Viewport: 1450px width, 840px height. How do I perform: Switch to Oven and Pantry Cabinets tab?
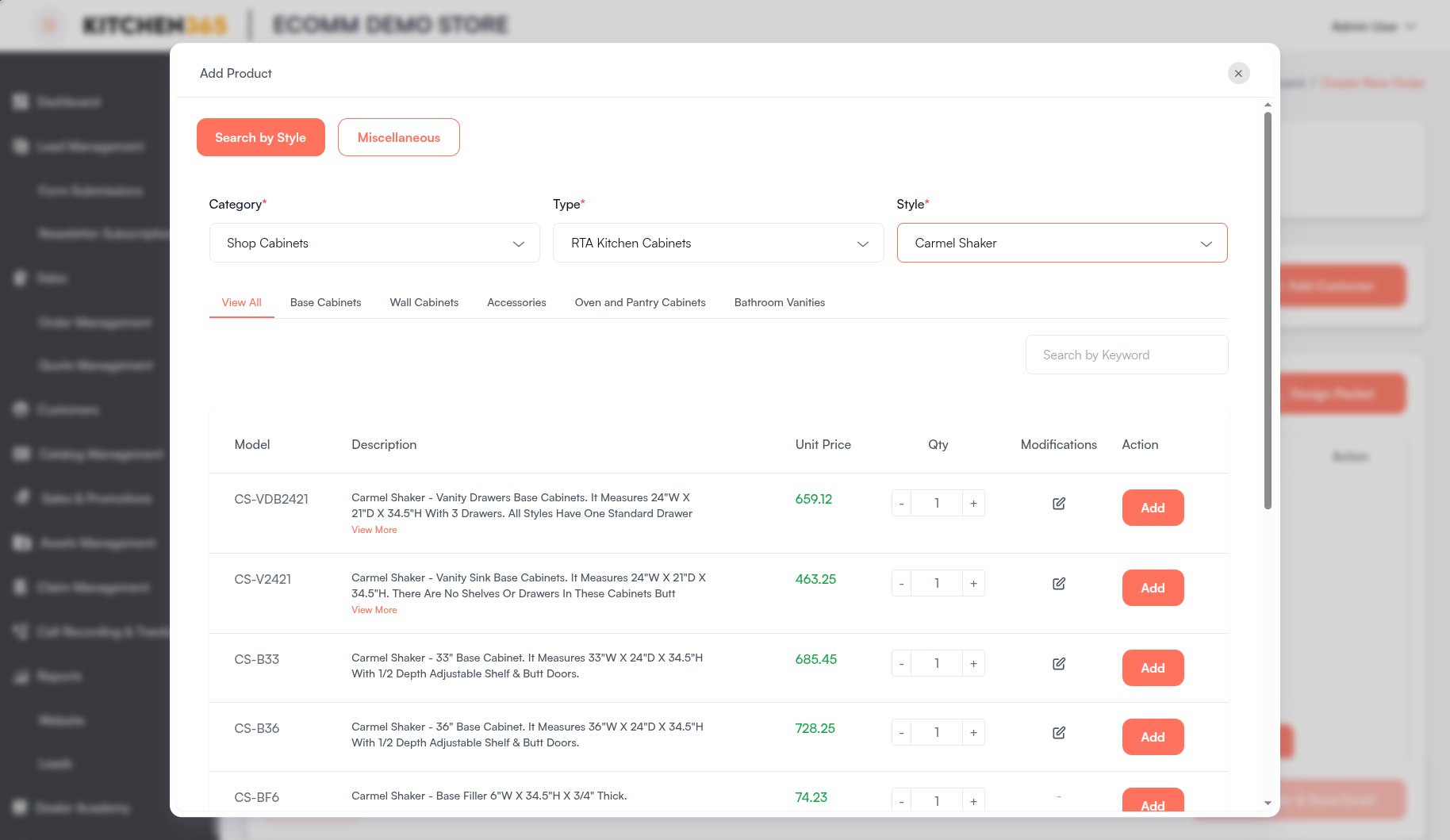[640, 303]
